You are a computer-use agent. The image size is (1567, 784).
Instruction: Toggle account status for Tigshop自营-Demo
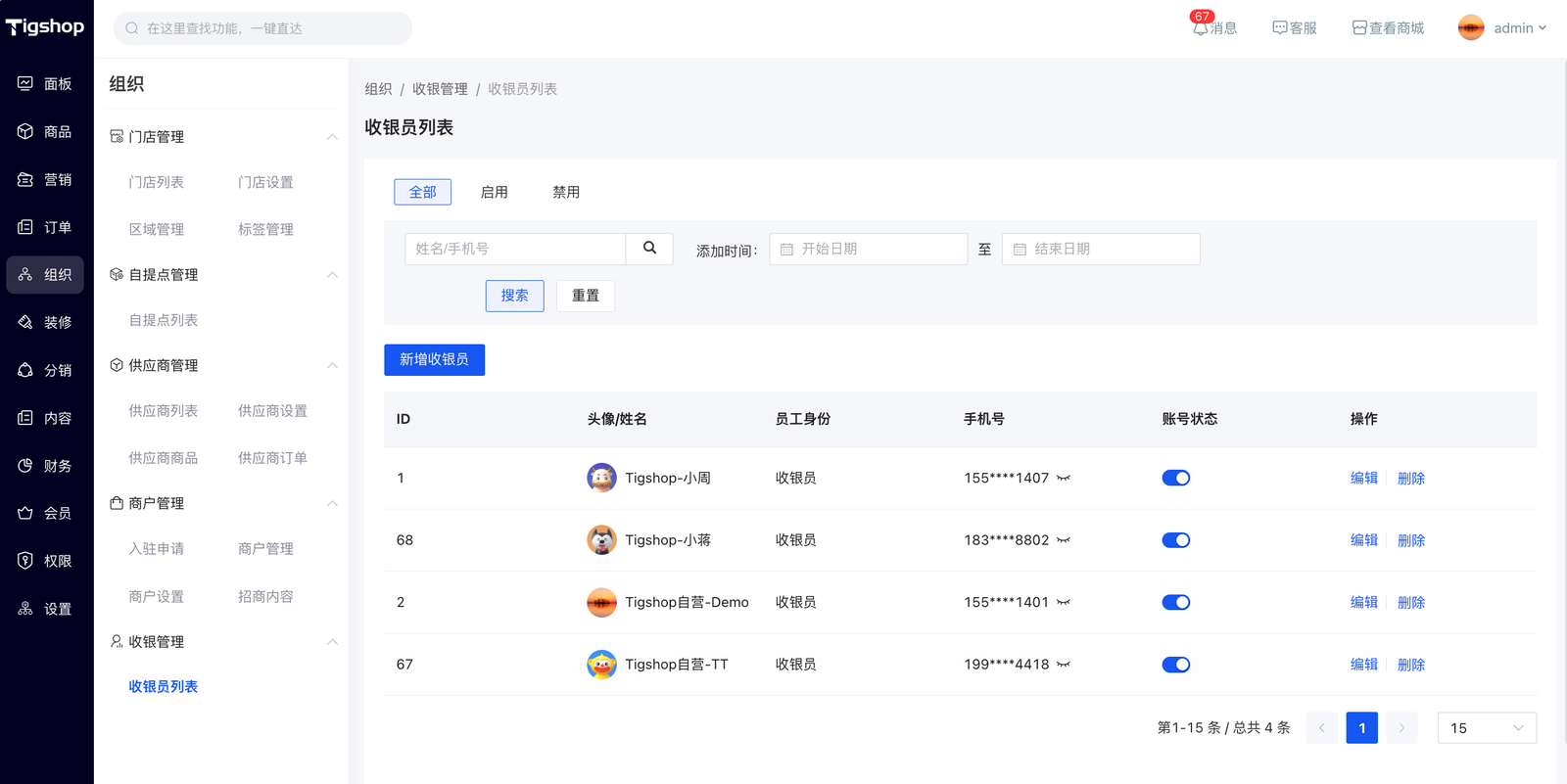[1175, 602]
